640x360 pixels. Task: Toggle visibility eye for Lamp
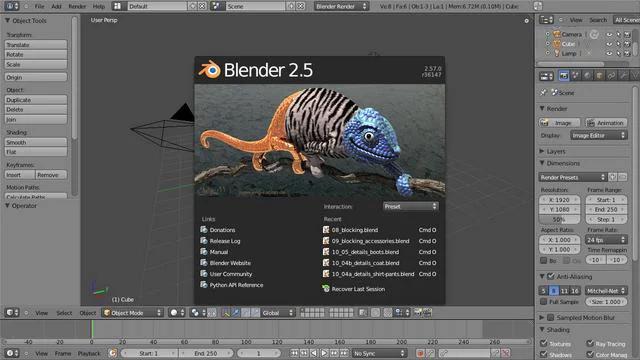coord(609,53)
